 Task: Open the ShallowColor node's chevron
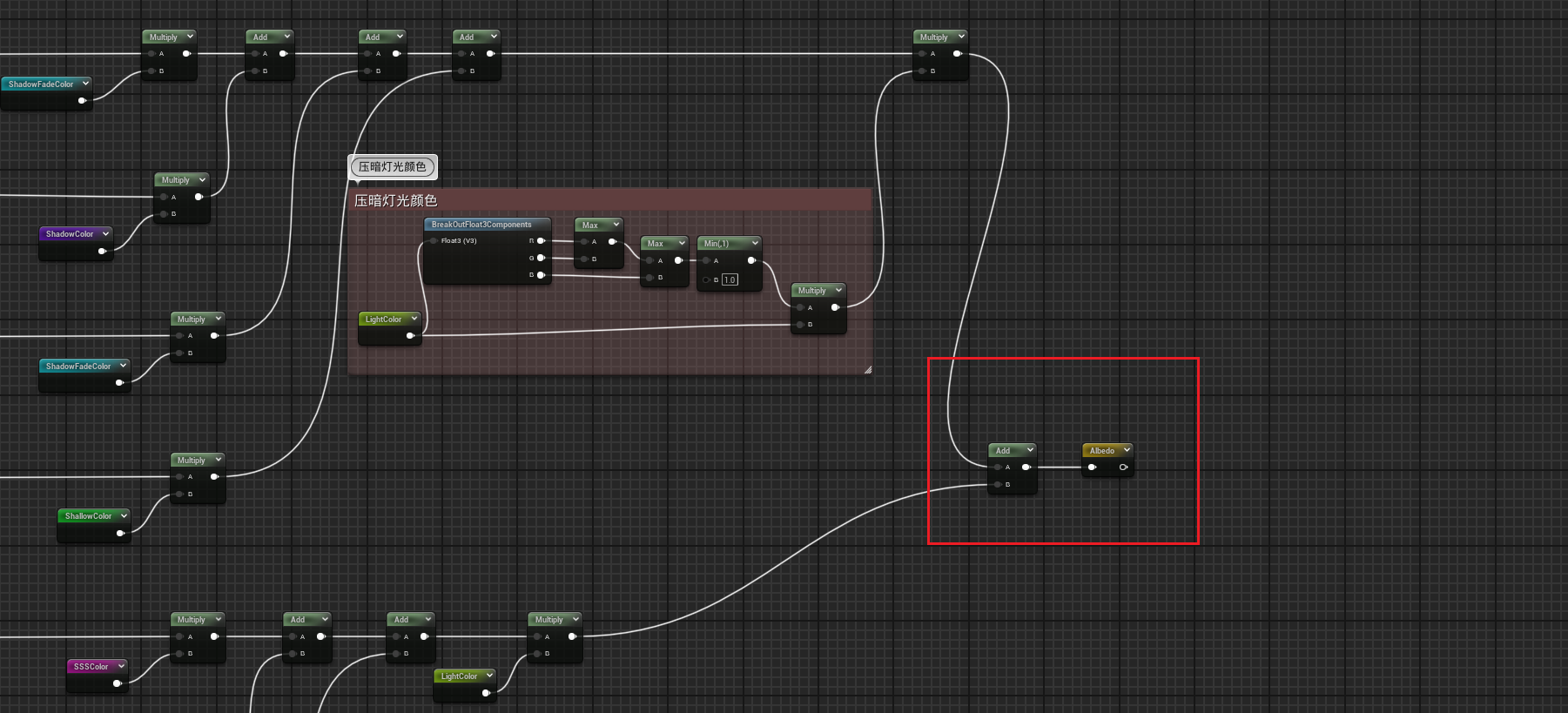(x=124, y=515)
